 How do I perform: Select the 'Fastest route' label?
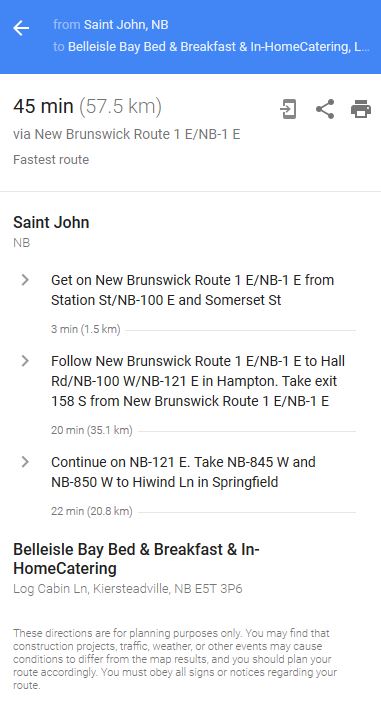pos(51,160)
